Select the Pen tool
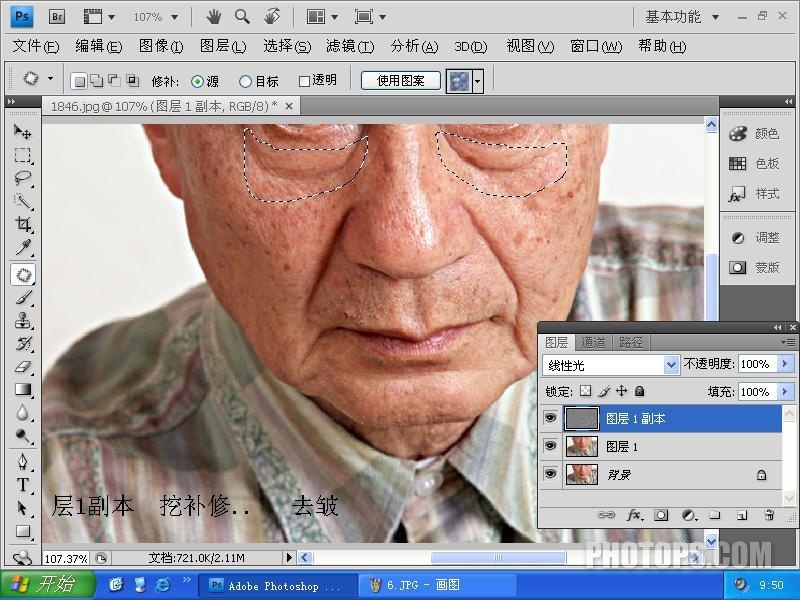This screenshot has width=800, height=600. pos(22,462)
